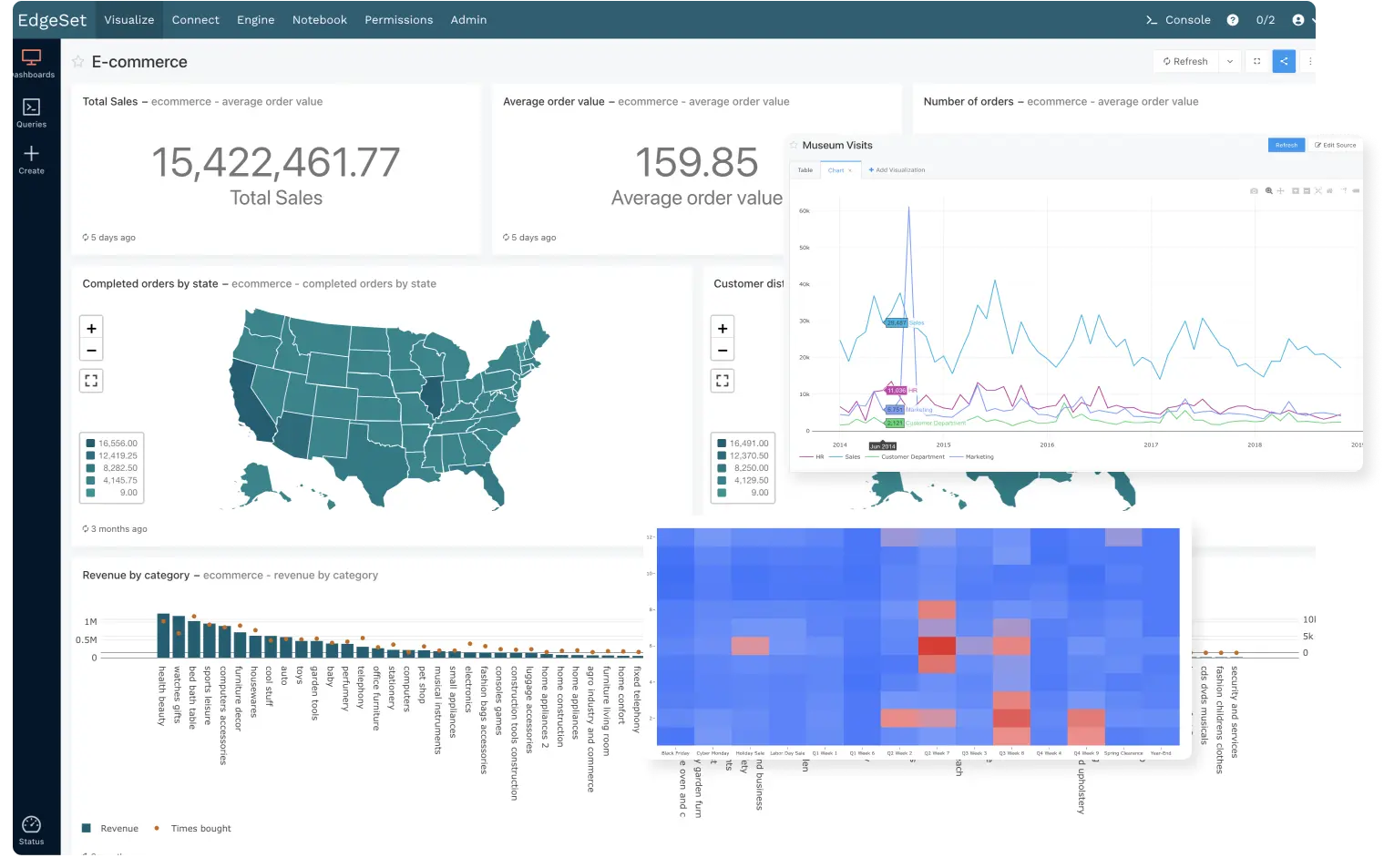Click blue Refresh button in Museum Visits
The width and height of the screenshot is (1384, 868).
1287,145
